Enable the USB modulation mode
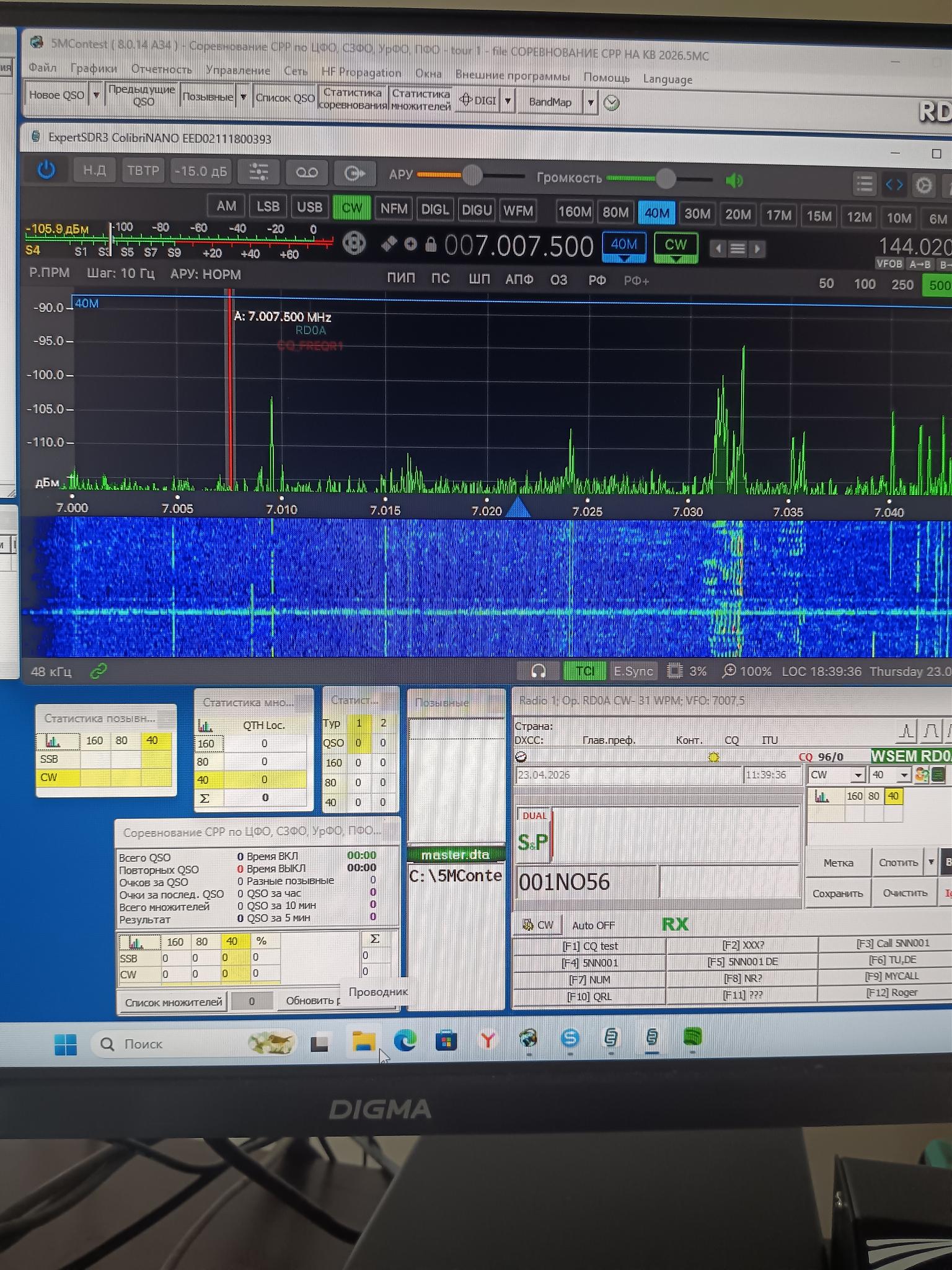Screen dimensions: 952x1270 309,207
